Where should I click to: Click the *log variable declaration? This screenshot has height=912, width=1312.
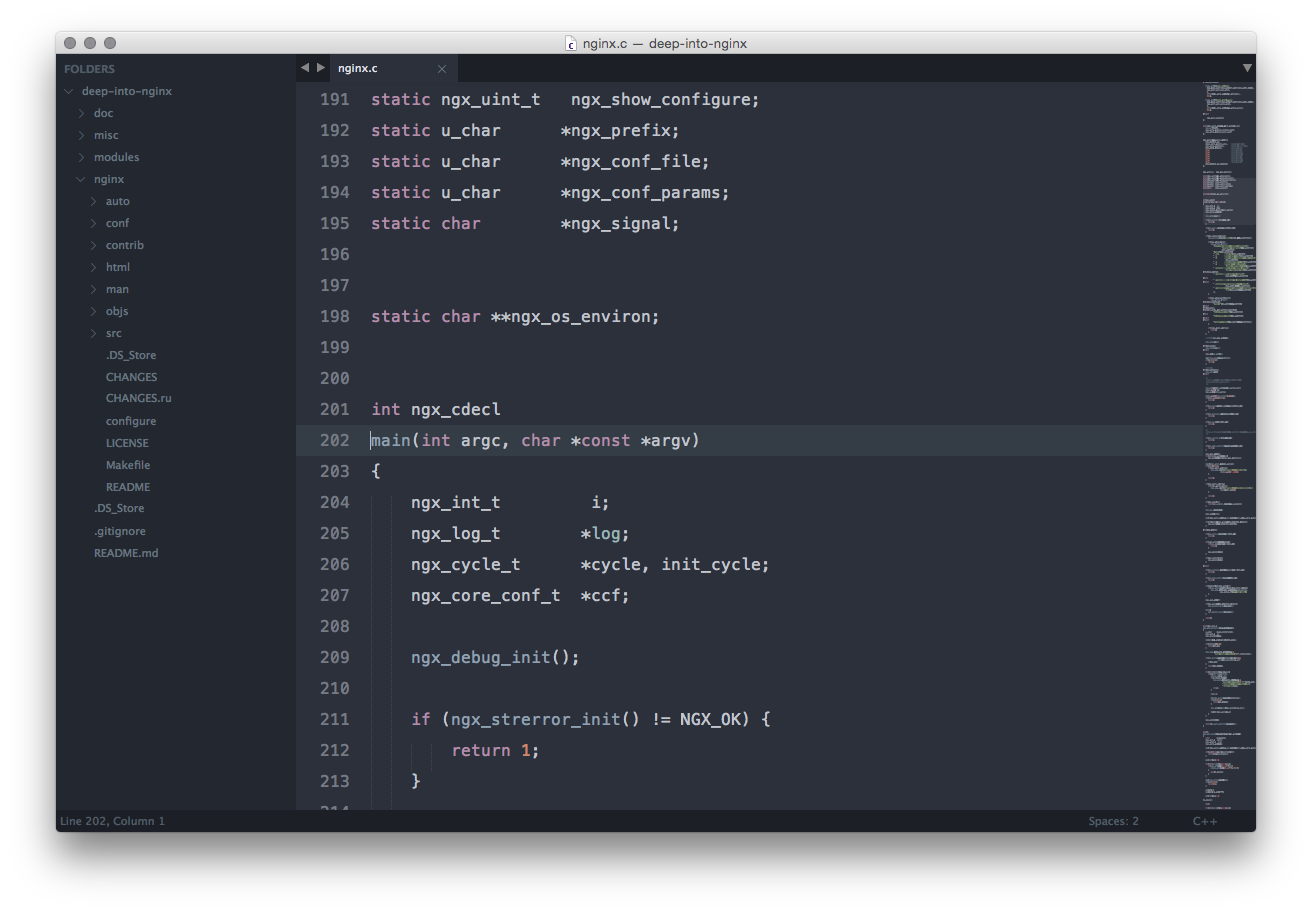[605, 533]
